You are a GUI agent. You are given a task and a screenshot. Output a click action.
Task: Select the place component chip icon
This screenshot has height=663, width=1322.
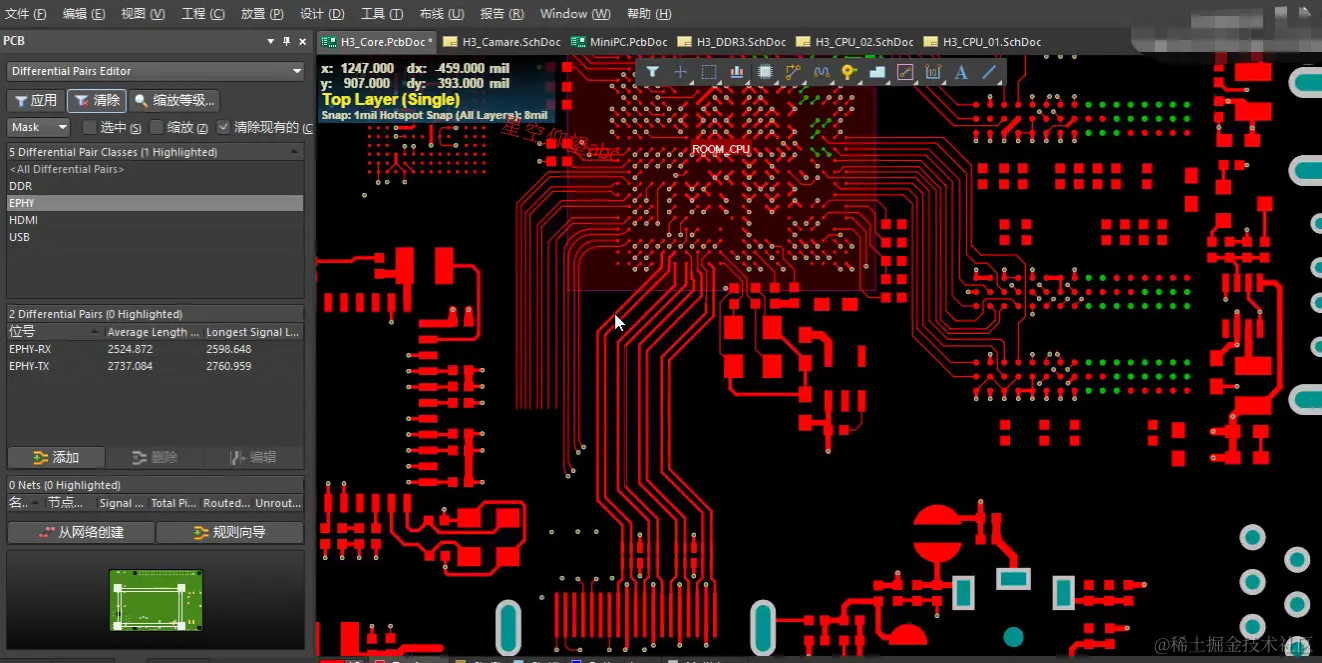(765, 72)
